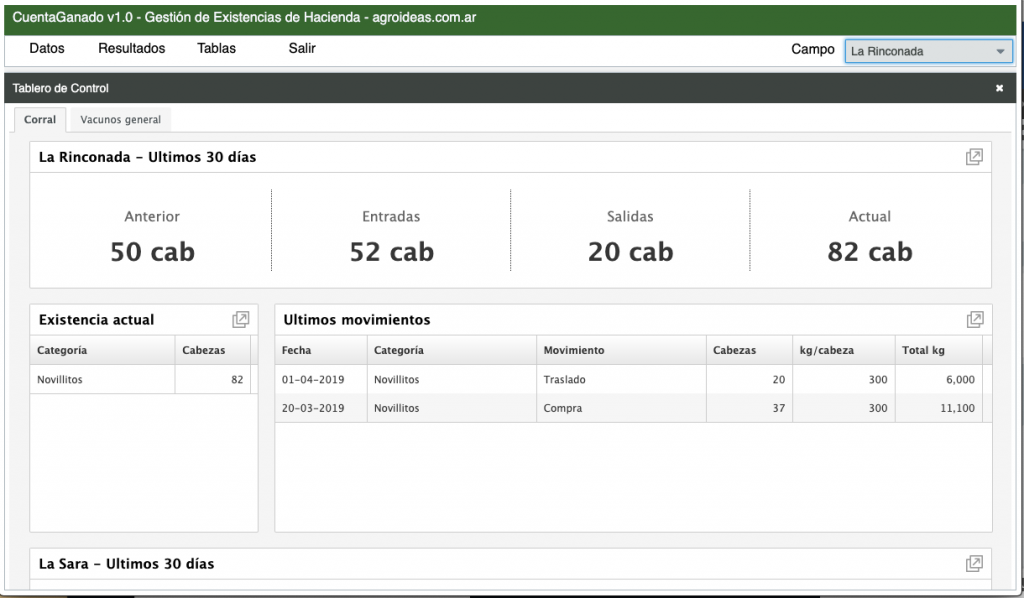
Task: Click the Salidas 20 cab value
Action: pyautogui.click(x=630, y=252)
